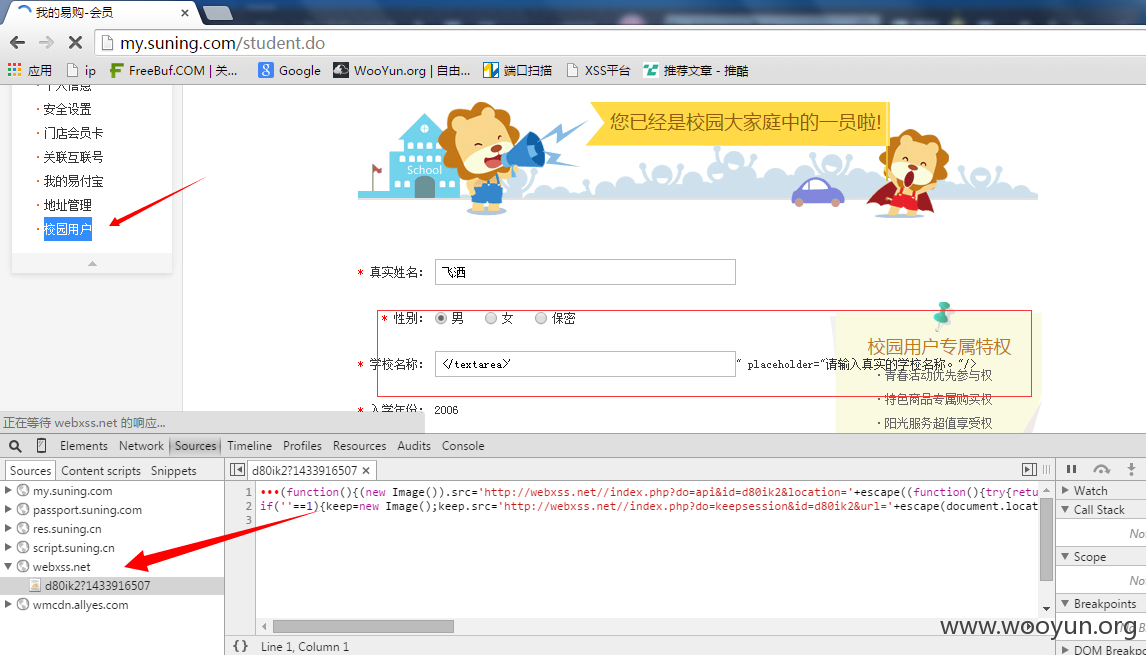Open 门店会员卡 in the sidebar
The width and height of the screenshot is (1146, 655).
point(73,133)
